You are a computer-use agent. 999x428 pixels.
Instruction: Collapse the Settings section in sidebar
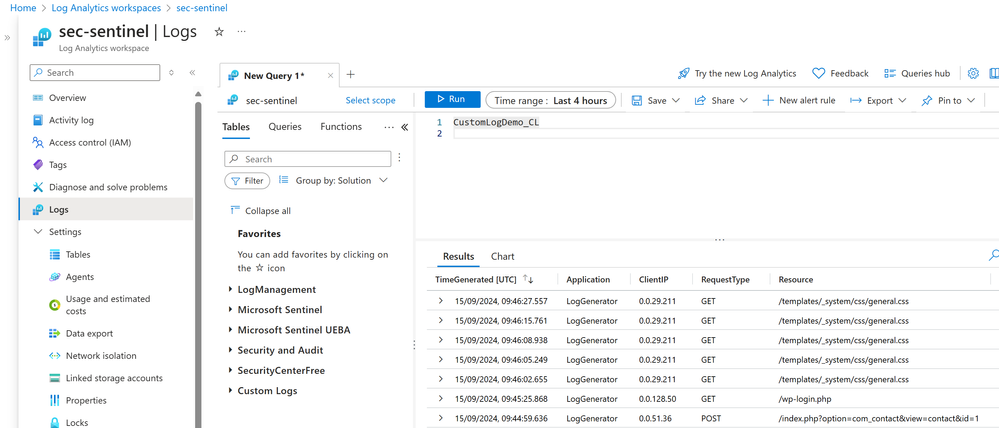[x=36, y=232]
